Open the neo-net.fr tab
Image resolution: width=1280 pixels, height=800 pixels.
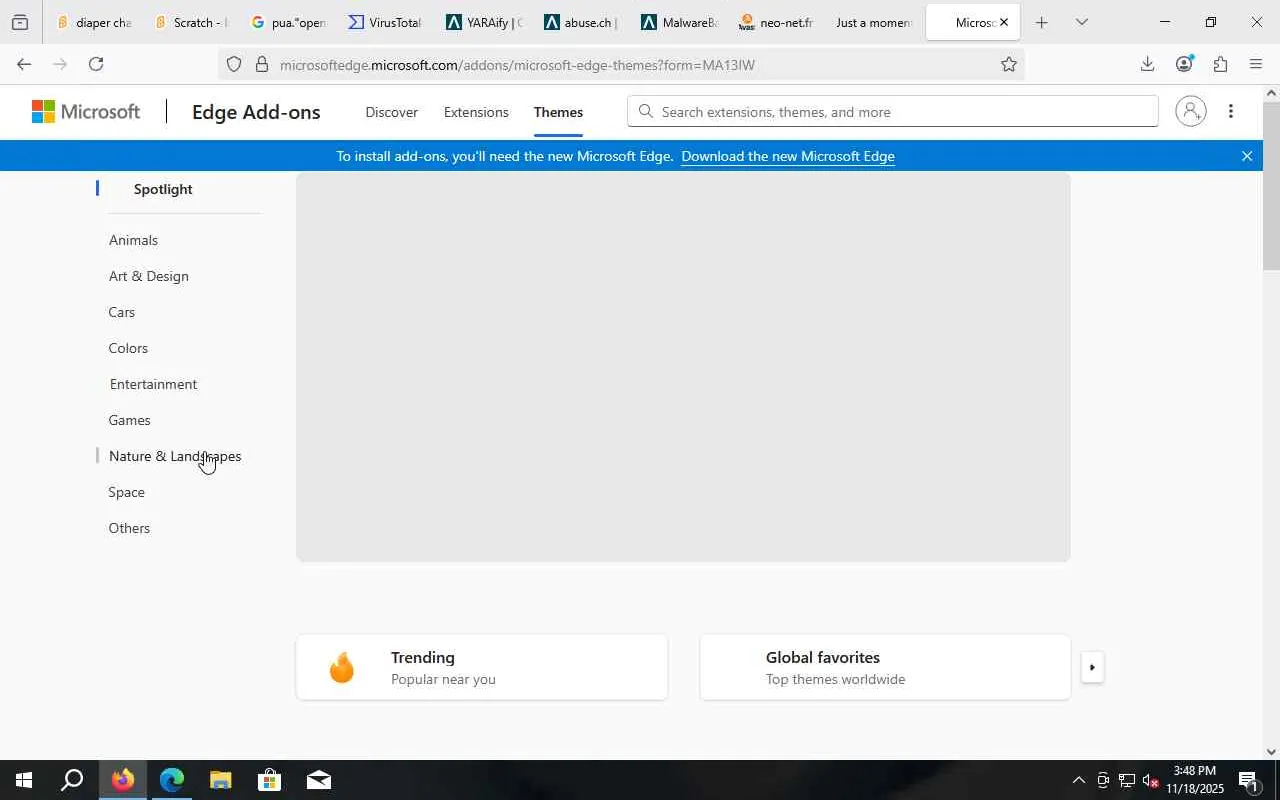coord(775,22)
